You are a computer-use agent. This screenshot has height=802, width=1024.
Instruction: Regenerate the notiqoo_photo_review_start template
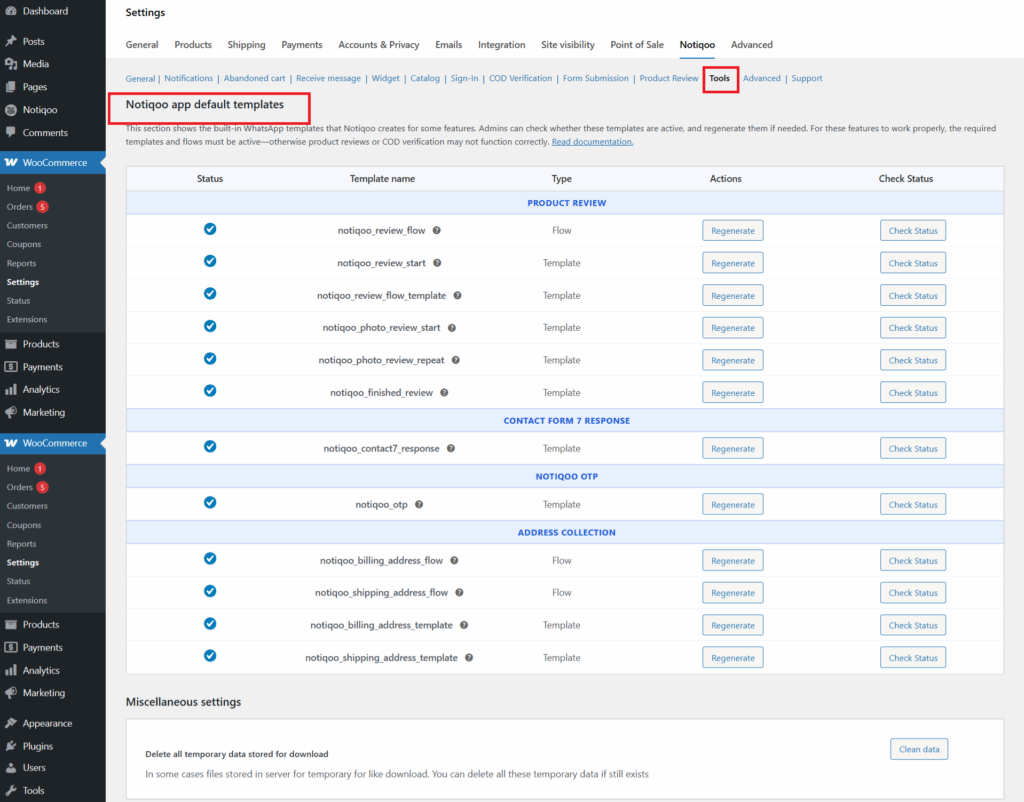(x=732, y=327)
